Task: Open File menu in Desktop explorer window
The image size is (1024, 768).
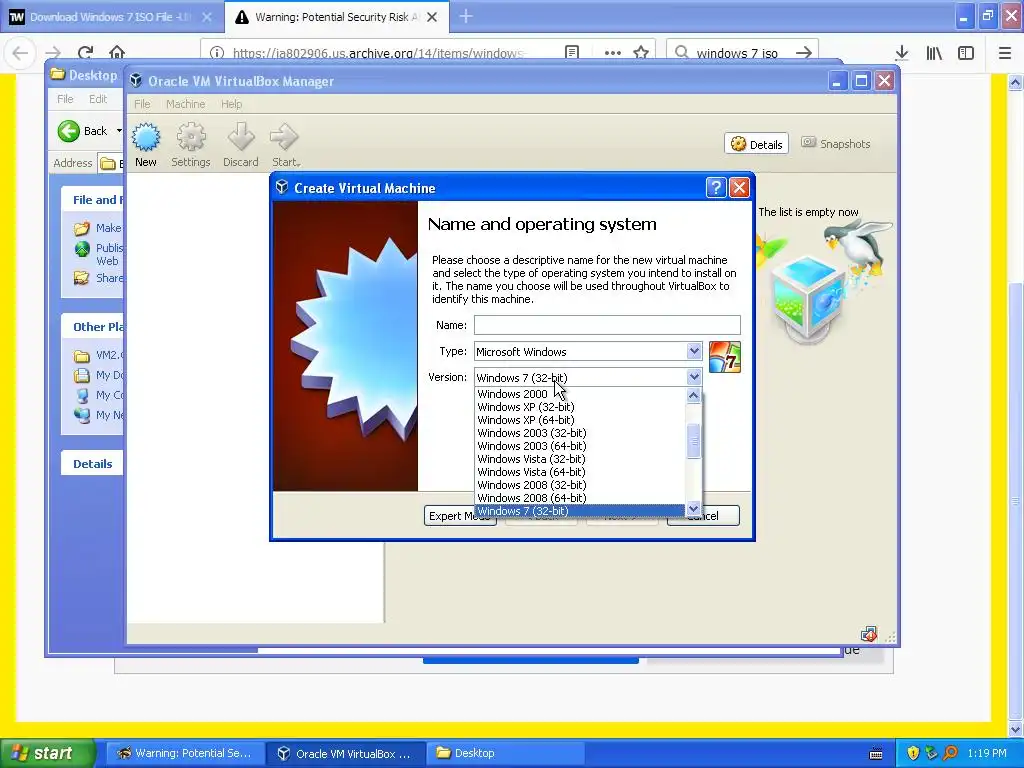Action: pos(65,99)
